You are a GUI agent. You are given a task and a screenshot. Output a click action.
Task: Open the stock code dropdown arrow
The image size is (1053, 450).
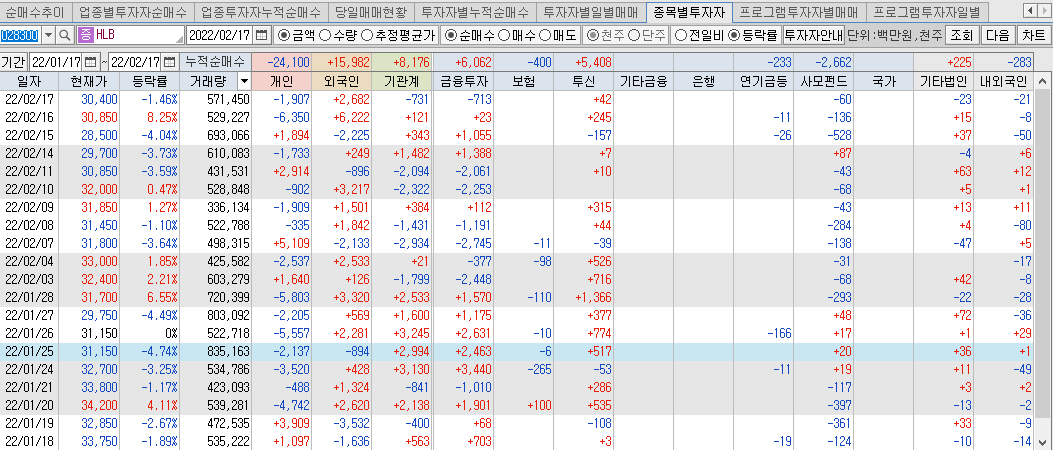tap(49, 35)
